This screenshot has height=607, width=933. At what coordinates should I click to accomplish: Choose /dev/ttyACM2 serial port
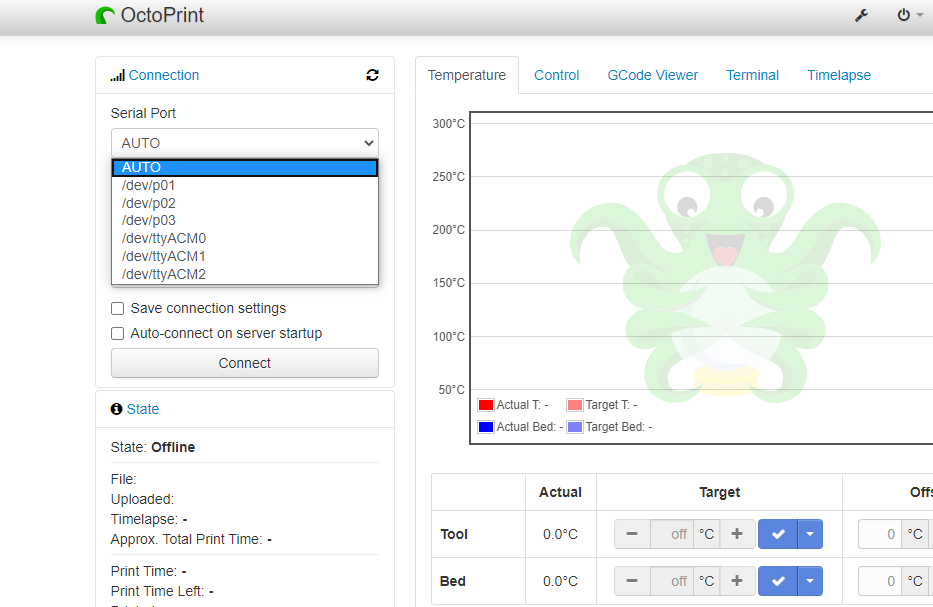pyautogui.click(x=245, y=274)
